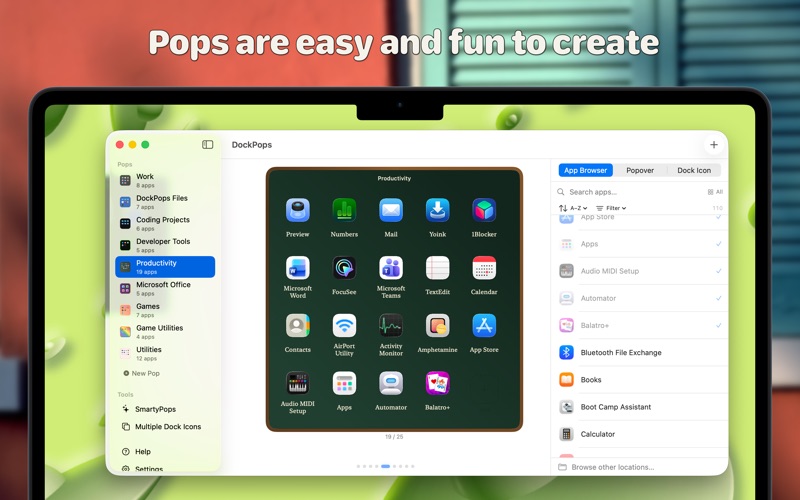Click the search magnifier icon

click(561, 192)
